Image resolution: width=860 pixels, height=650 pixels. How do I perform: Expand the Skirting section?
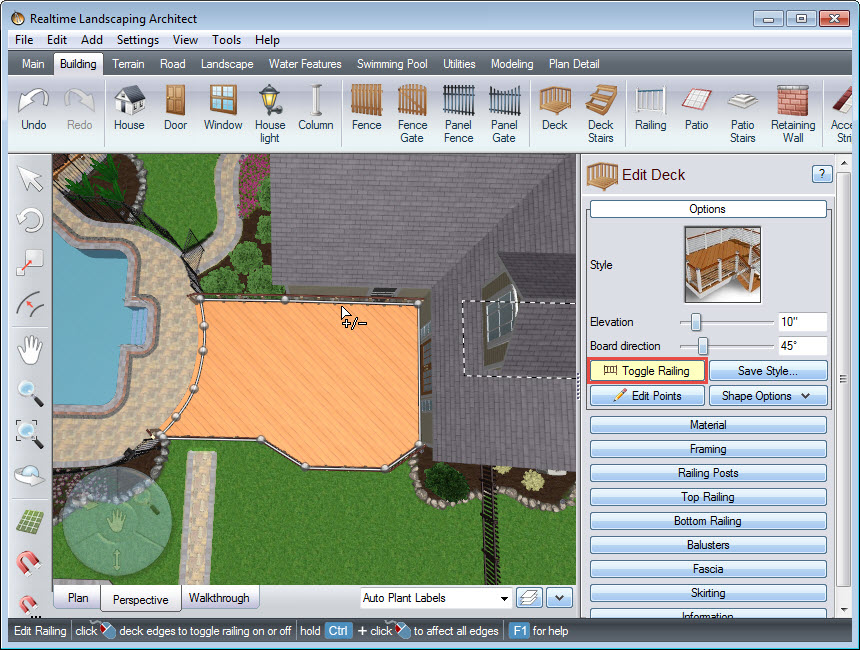point(708,593)
